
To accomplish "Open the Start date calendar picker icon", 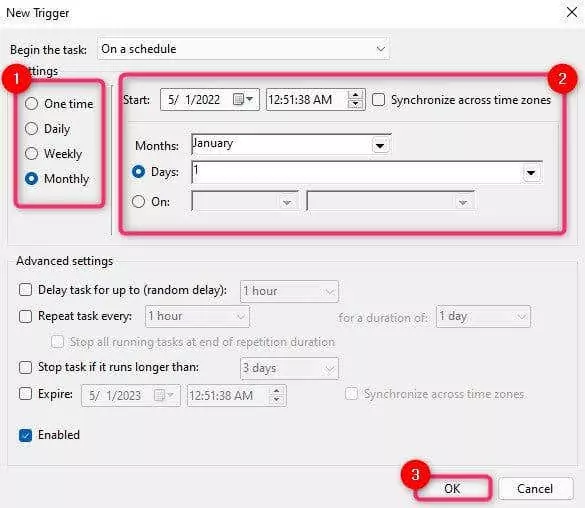I will click(x=243, y=100).
